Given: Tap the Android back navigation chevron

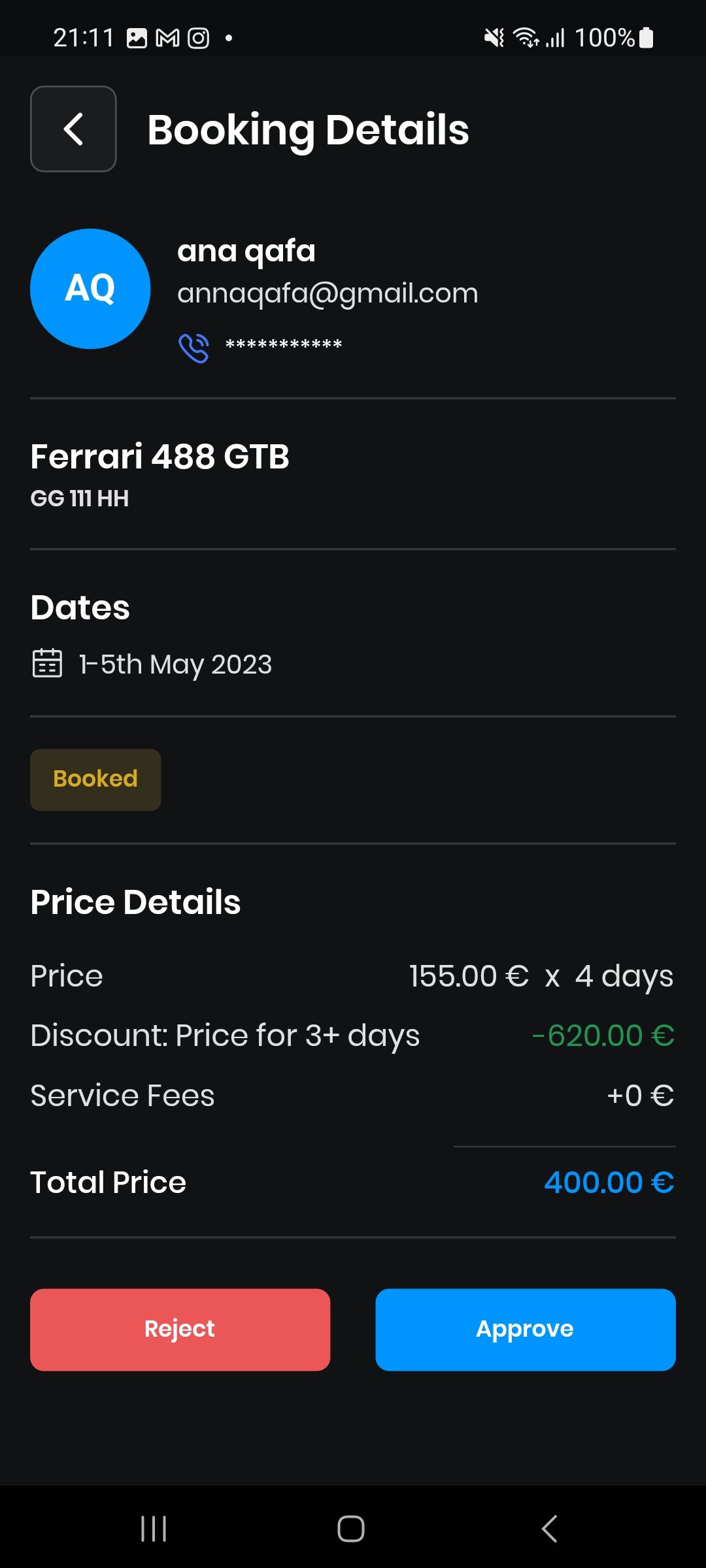Looking at the screenshot, I should click(x=550, y=1529).
